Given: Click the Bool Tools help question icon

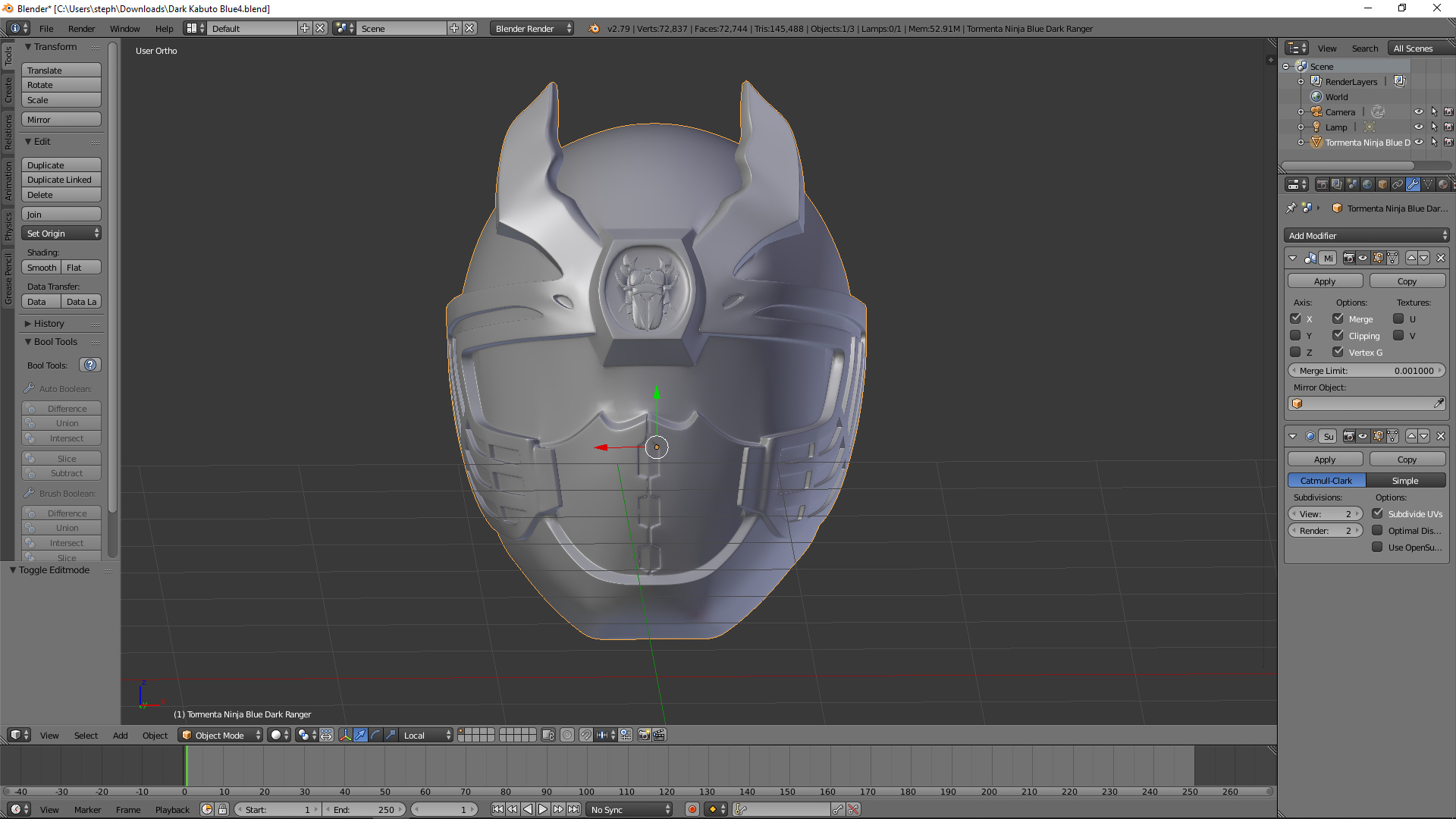Looking at the screenshot, I should click(x=90, y=365).
